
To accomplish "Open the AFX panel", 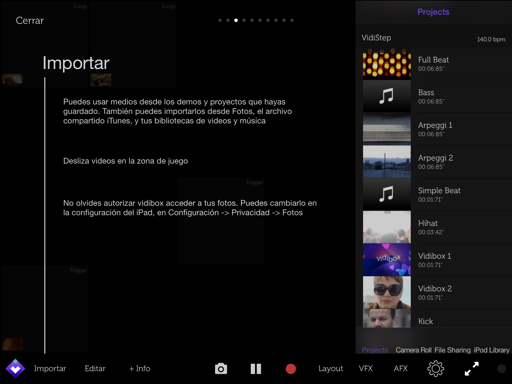I will coord(400,369).
